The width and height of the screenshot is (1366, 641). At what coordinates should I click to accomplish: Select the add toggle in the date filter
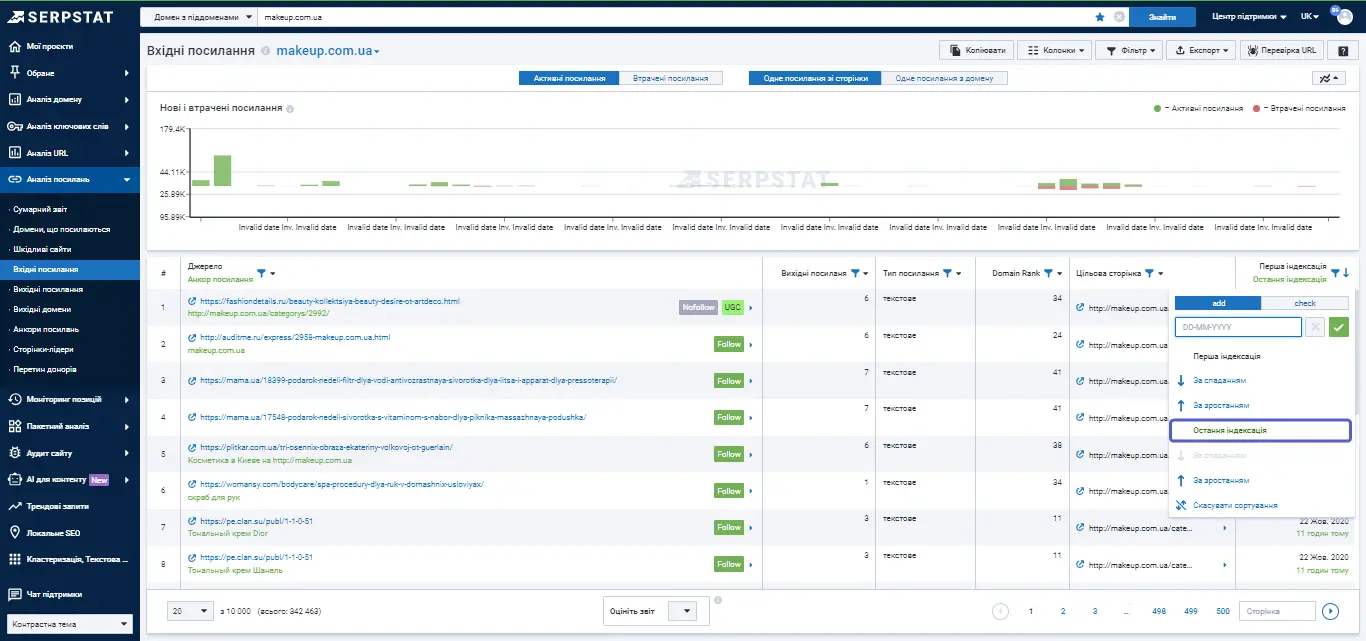tap(1218, 303)
